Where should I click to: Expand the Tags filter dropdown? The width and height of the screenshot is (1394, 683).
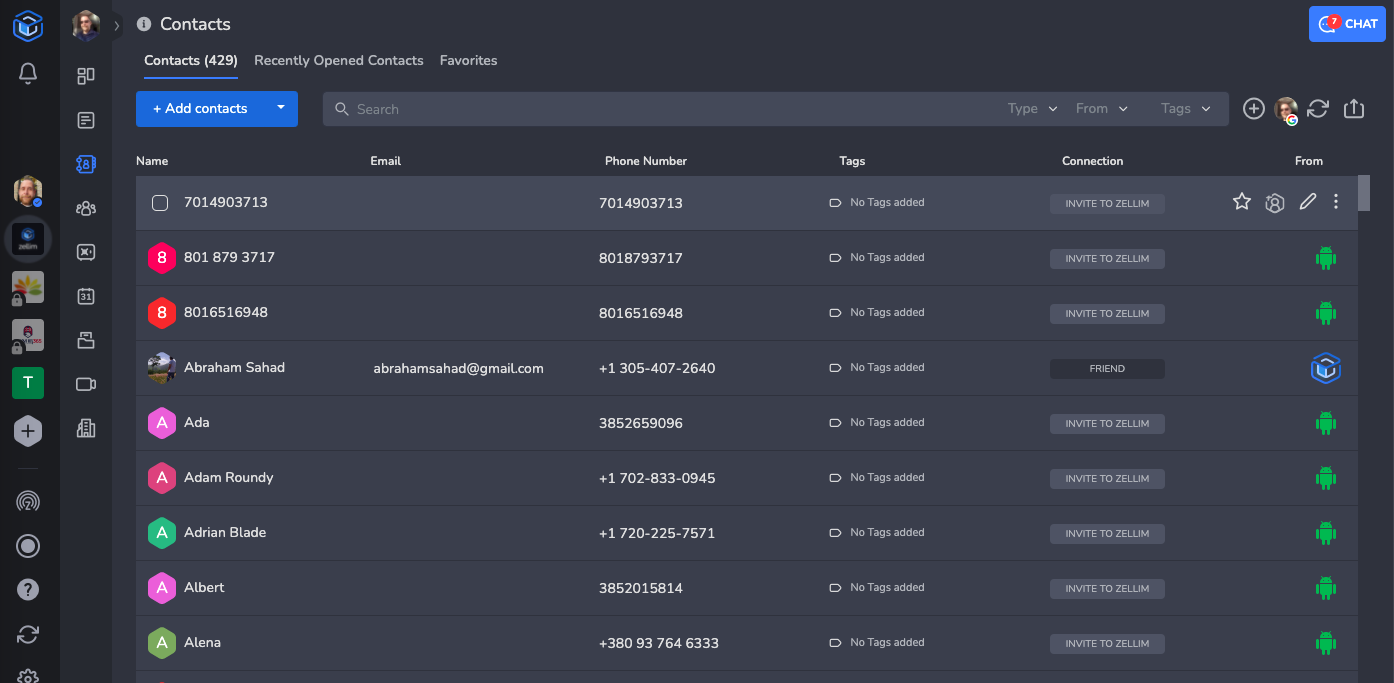[x=1185, y=109]
